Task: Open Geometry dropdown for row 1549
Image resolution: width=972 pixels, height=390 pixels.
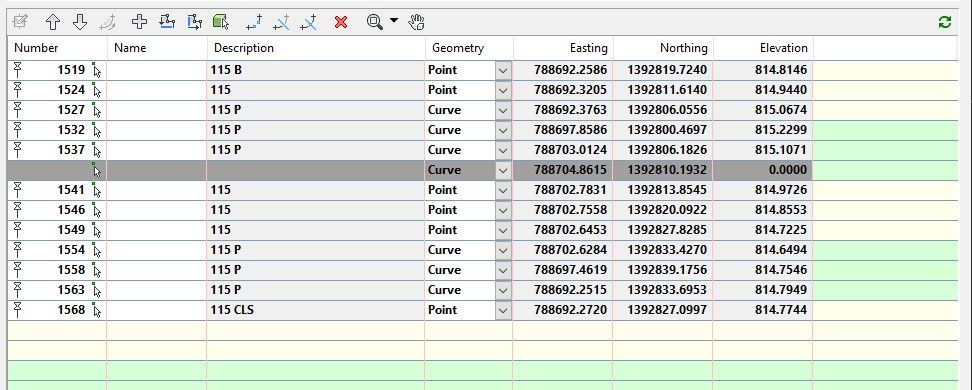Action: 503,230
